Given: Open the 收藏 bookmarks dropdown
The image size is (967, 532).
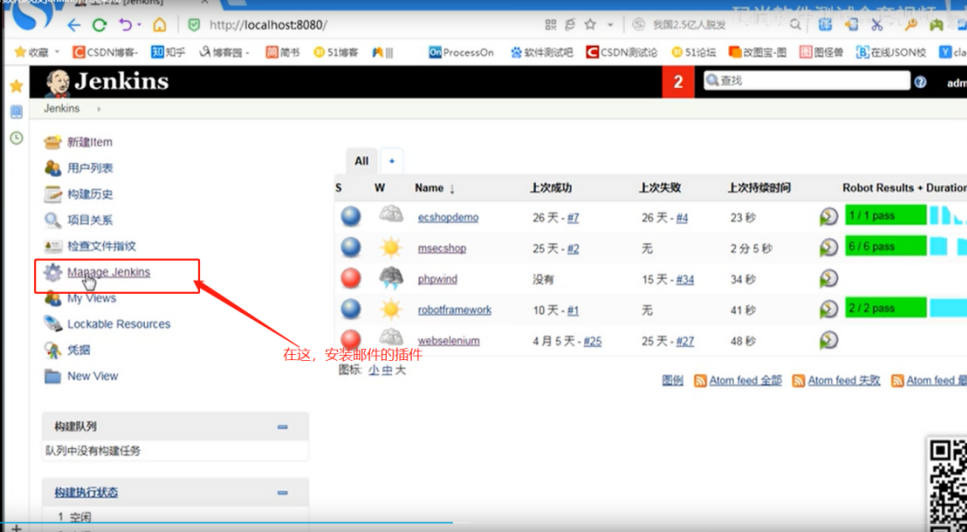Looking at the screenshot, I should click(38, 52).
